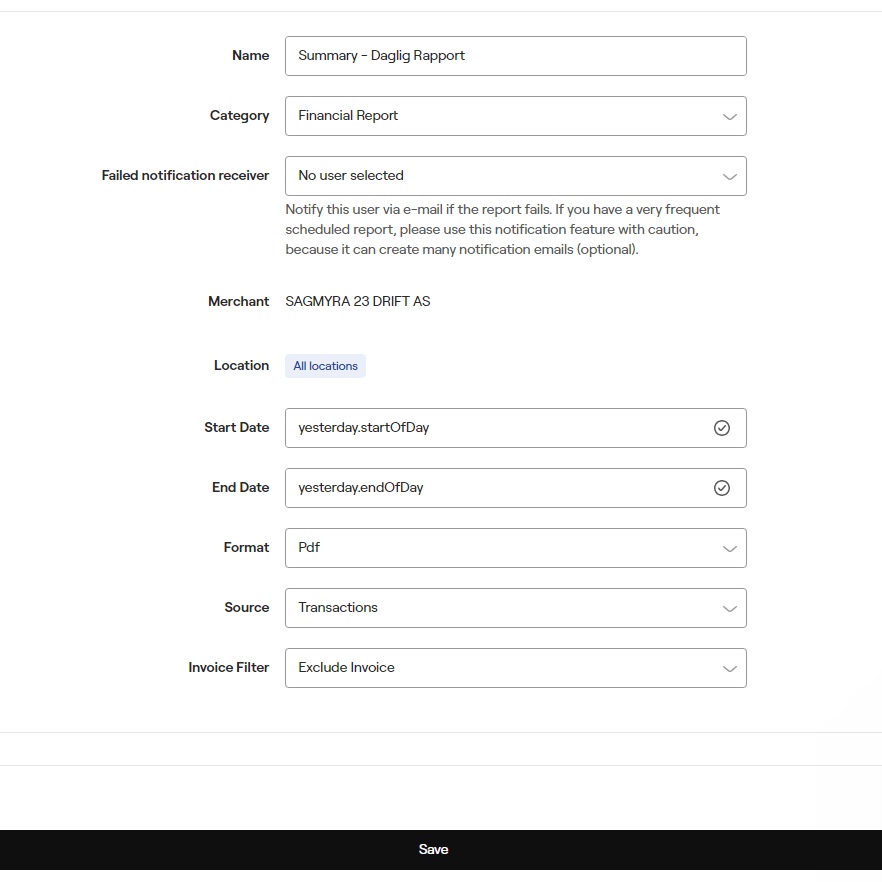The image size is (882, 882).
Task: Click into the yesterday.startOfDay text field
Action: [495, 428]
